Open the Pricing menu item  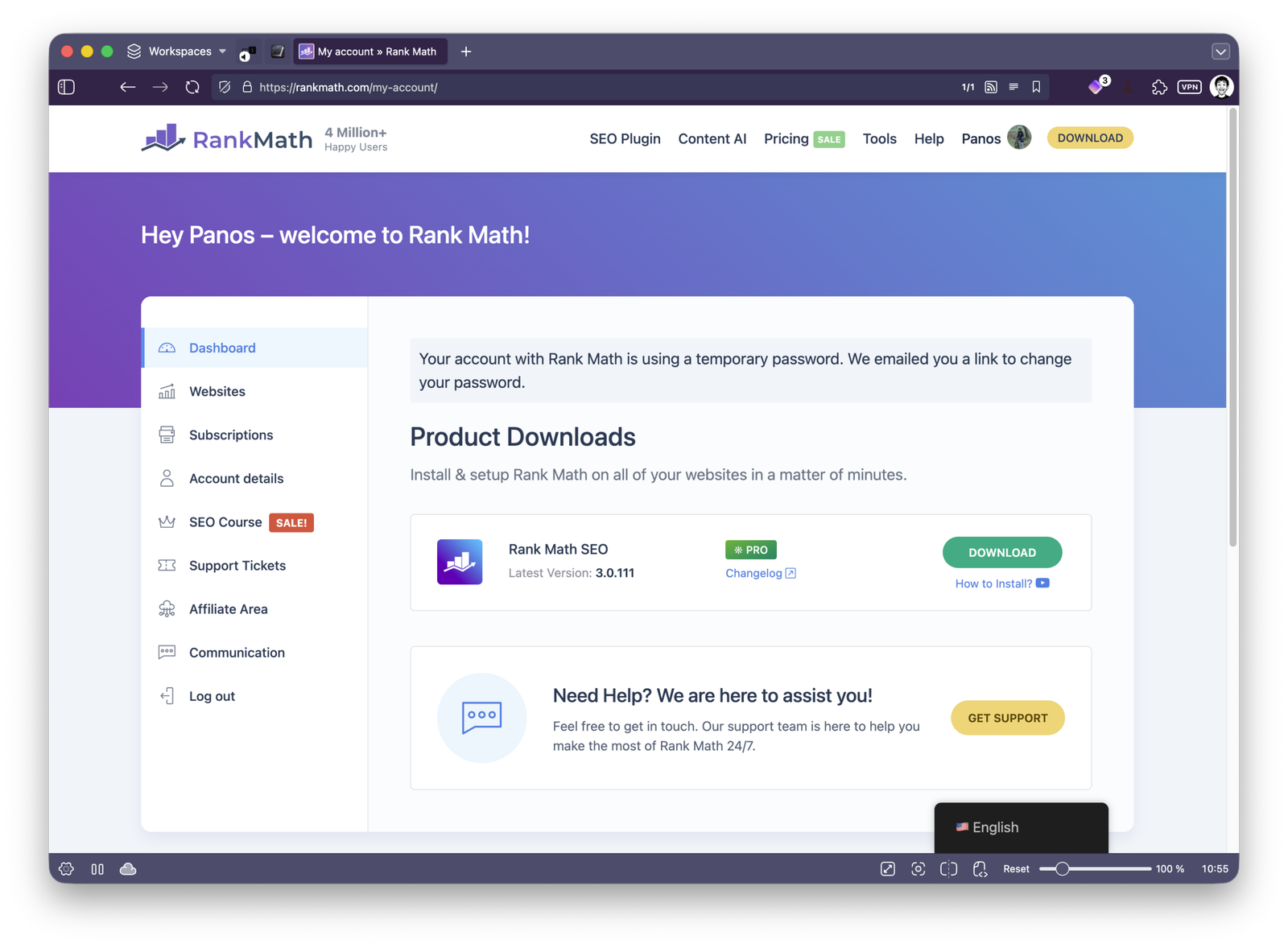(786, 138)
